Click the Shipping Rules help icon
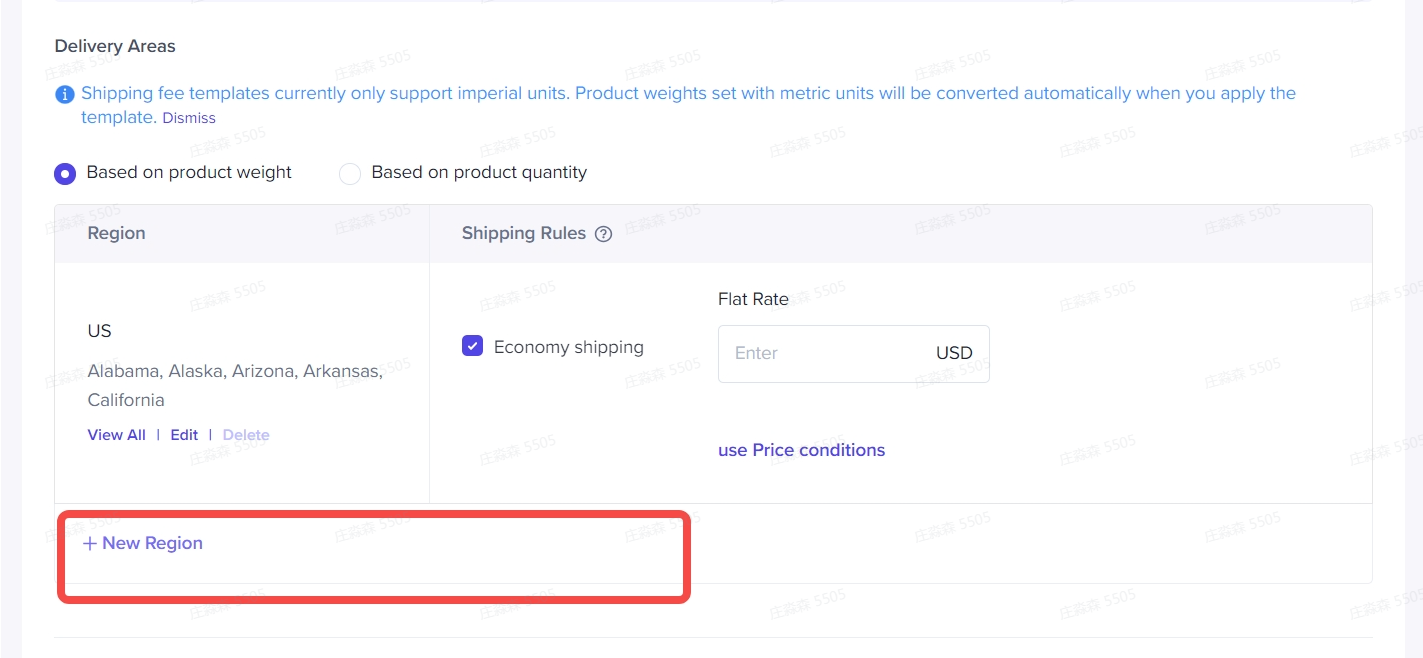Viewport: 1423px width, 658px height. pos(603,234)
